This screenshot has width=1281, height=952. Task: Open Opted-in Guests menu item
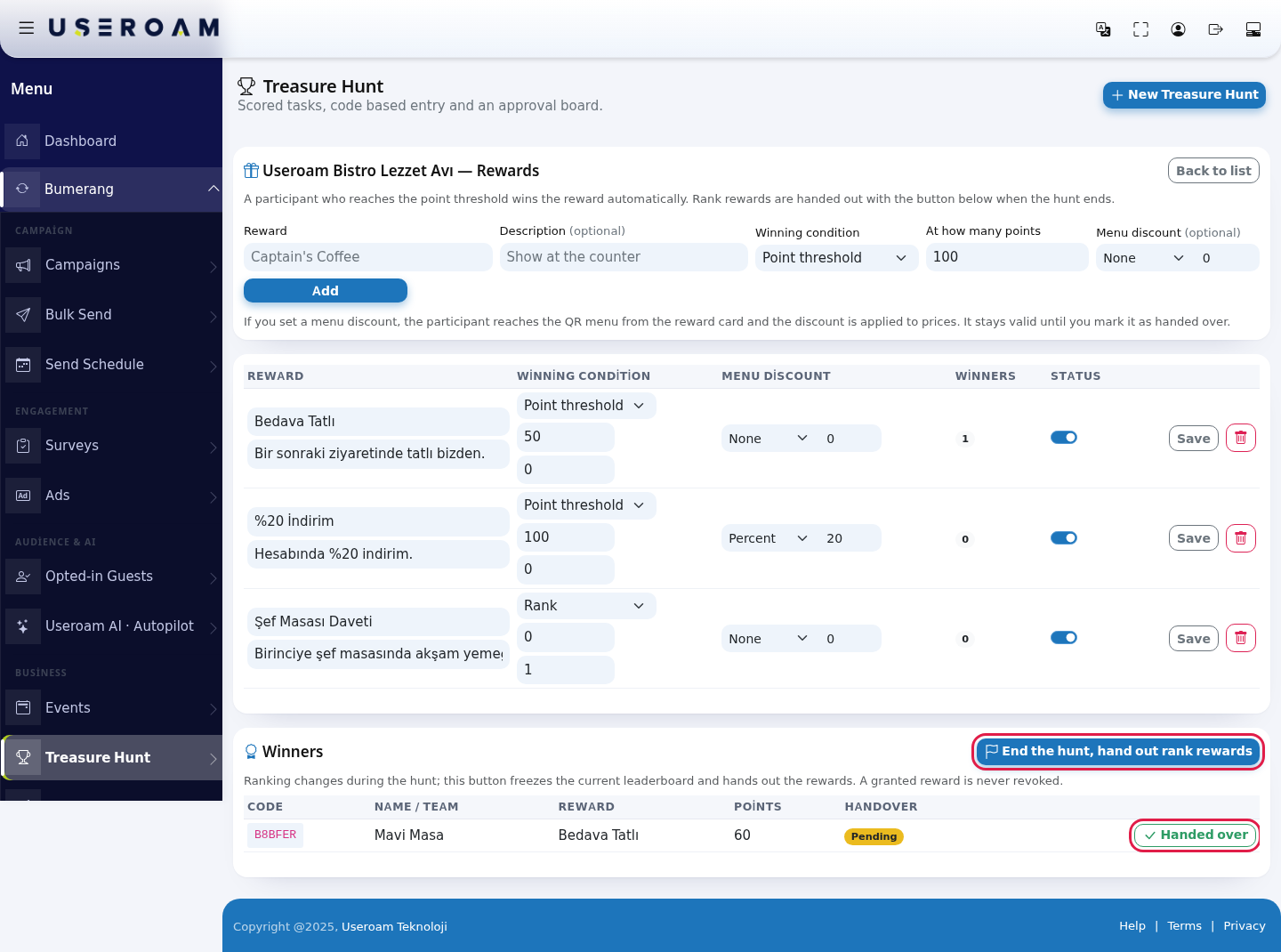[111, 577]
